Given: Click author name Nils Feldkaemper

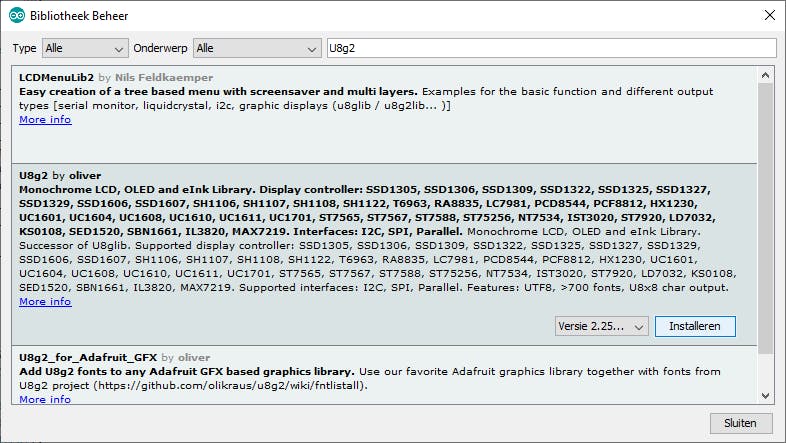Looking at the screenshot, I should 164,77.
